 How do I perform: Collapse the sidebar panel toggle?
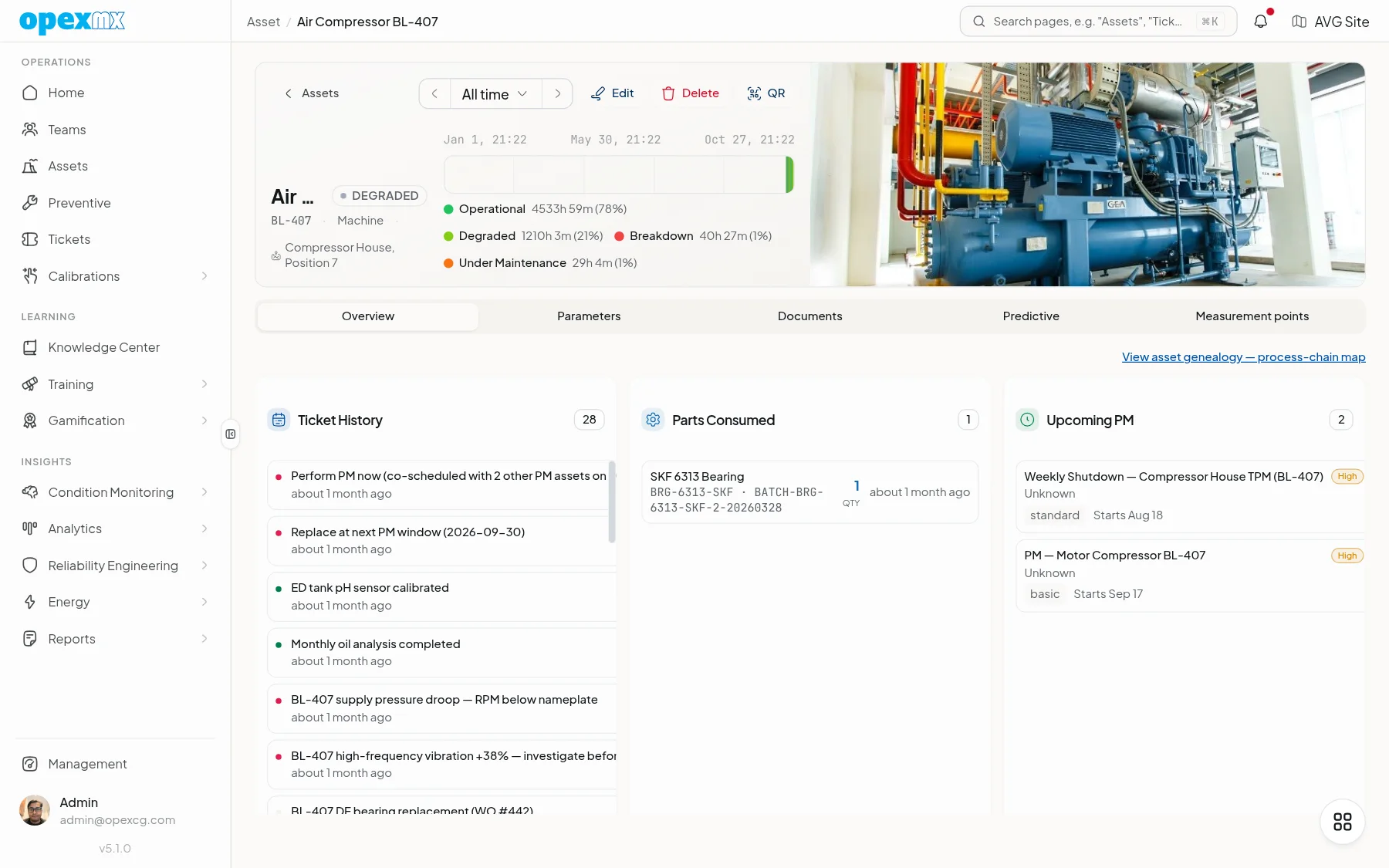[x=231, y=434]
